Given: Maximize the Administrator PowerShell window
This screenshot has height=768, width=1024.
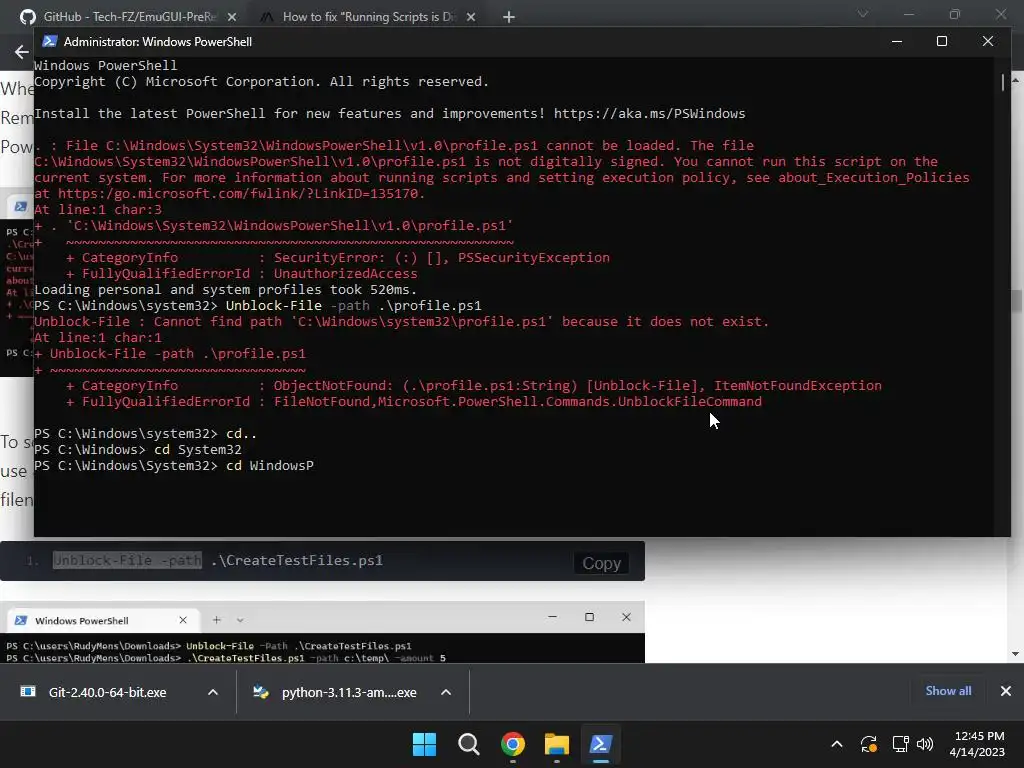Looking at the screenshot, I should coord(942,41).
